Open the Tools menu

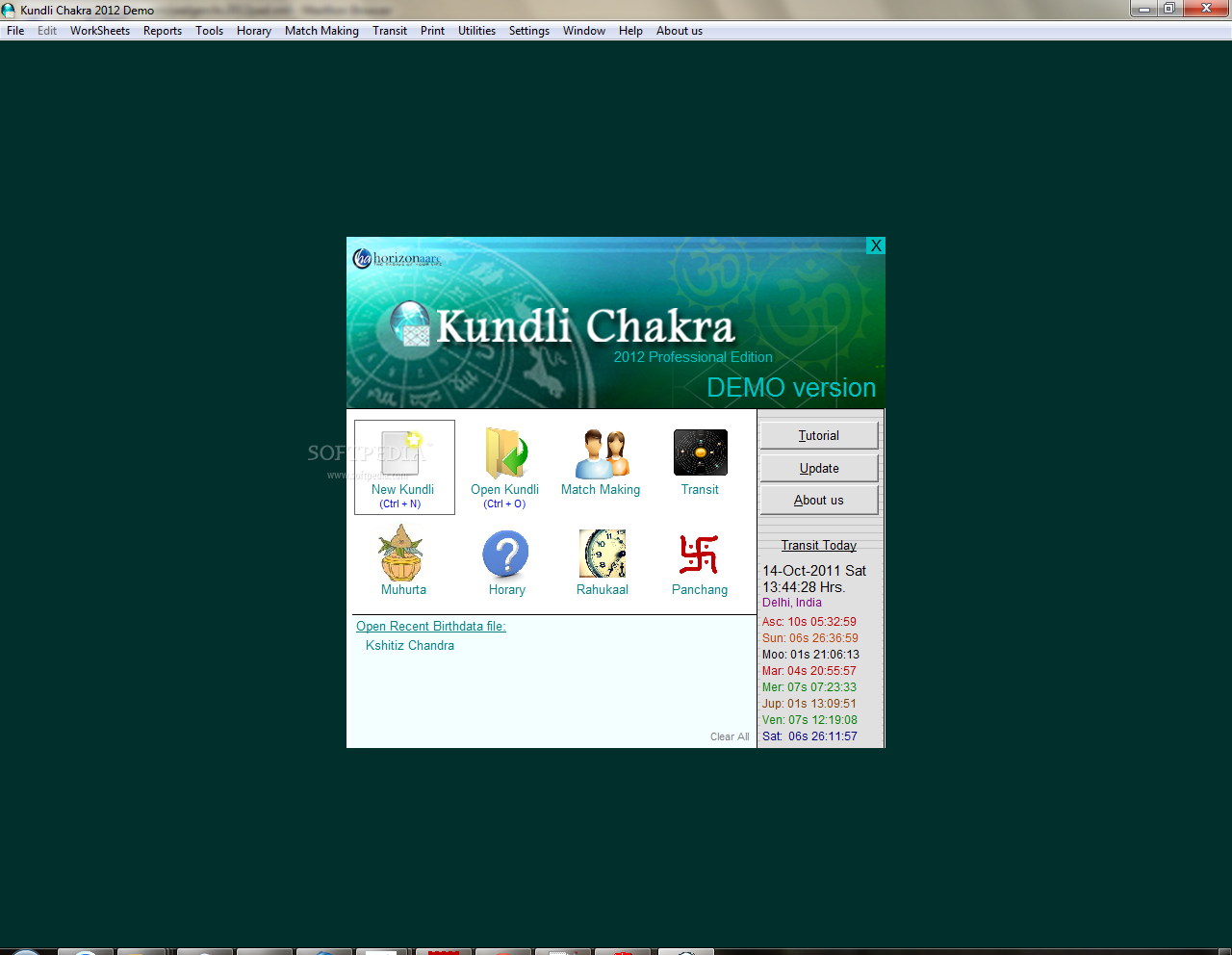(209, 31)
